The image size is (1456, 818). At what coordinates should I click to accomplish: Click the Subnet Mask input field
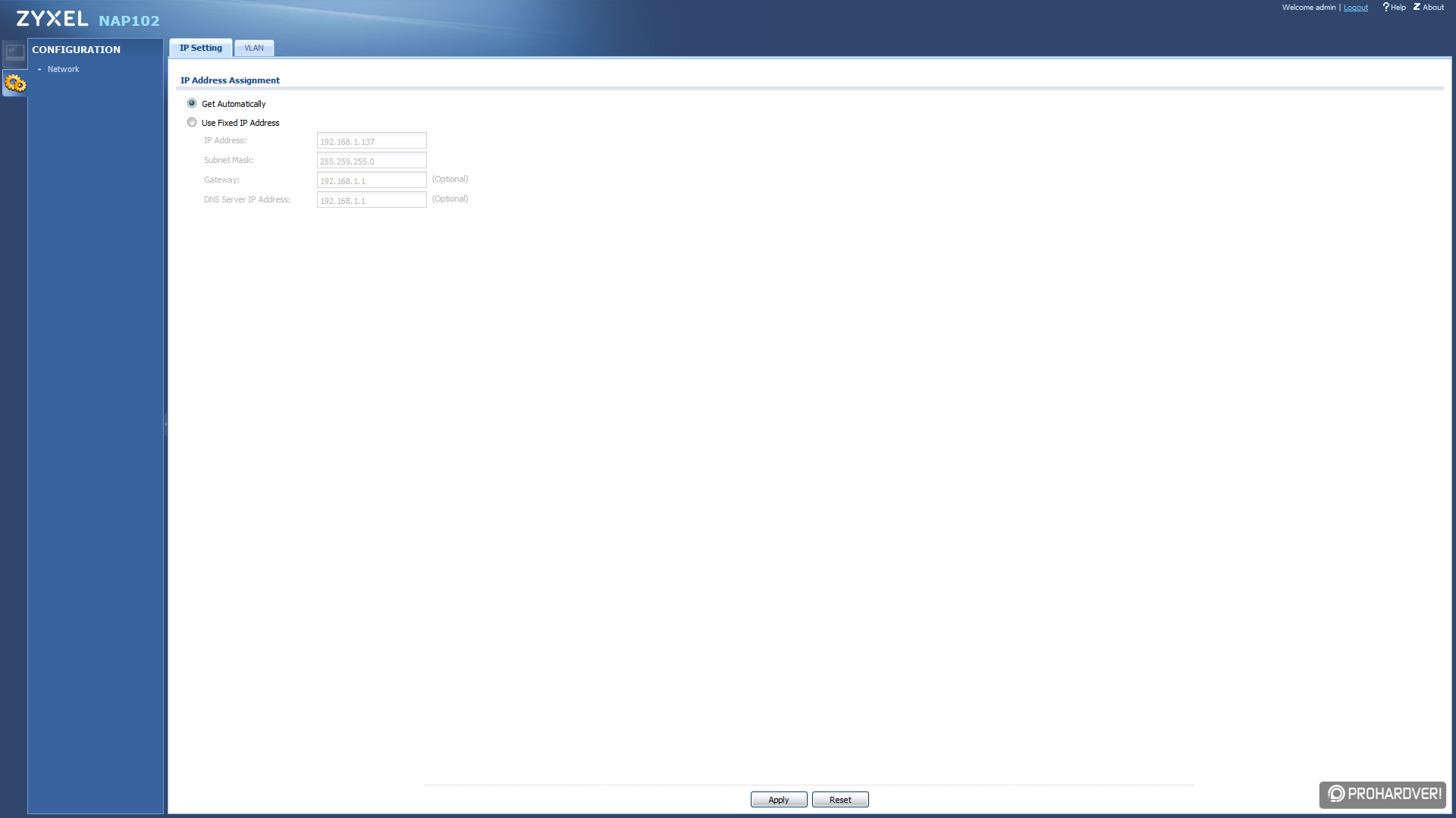click(x=372, y=161)
